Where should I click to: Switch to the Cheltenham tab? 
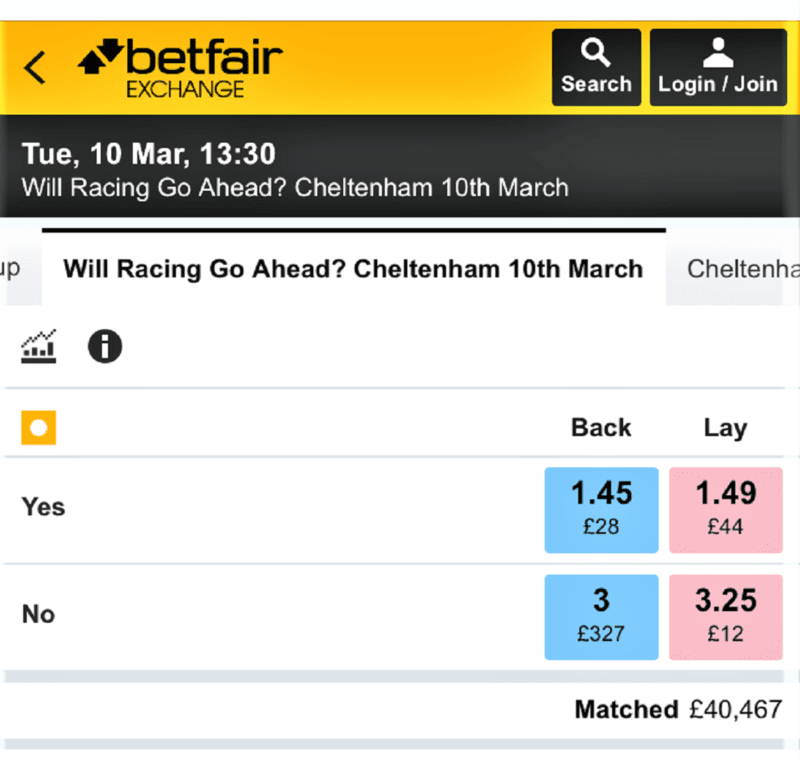pyautogui.click(x=740, y=269)
